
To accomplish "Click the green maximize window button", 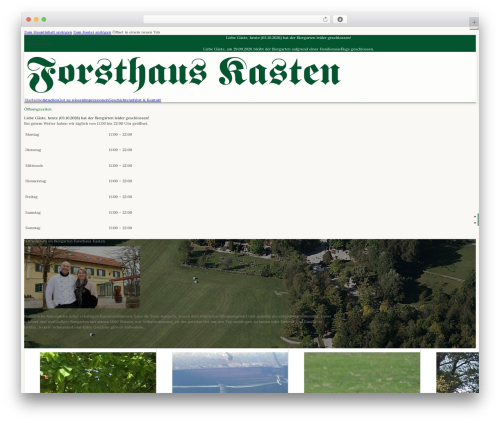I will coord(44,20).
